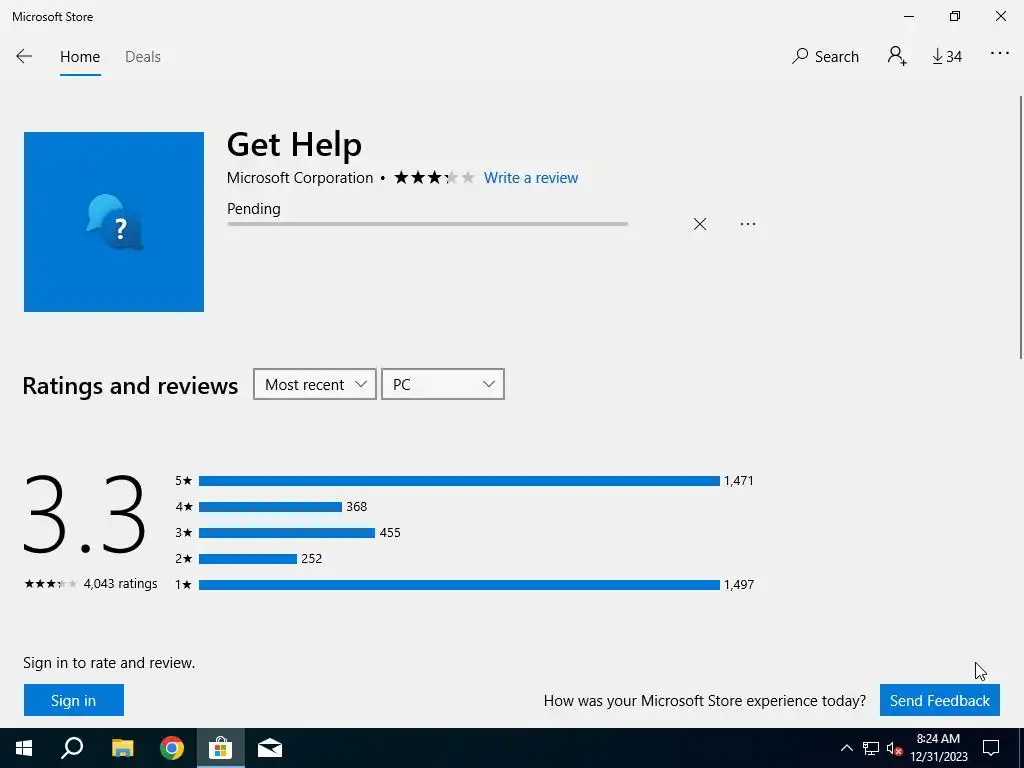
Task: Click the Microsoft Store taskbar icon
Action: coord(221,748)
